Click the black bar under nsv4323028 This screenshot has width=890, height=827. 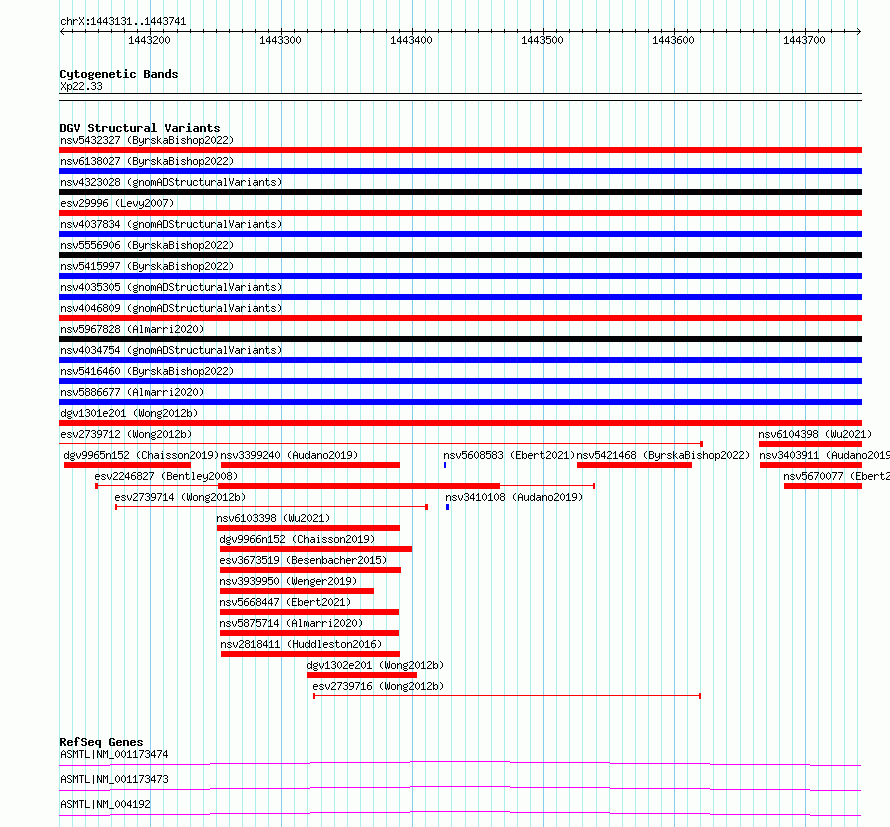tap(460, 192)
